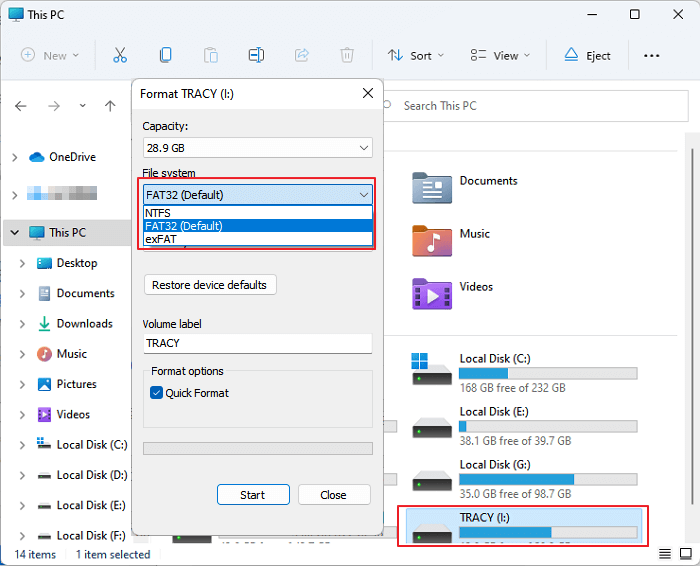
Task: Click the Up arrow navigation icon
Action: pyautogui.click(x=110, y=106)
